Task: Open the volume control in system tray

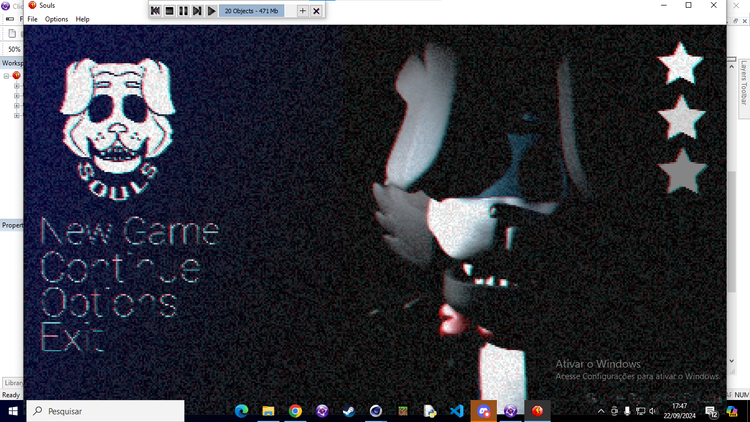Action: pyautogui.click(x=653, y=411)
